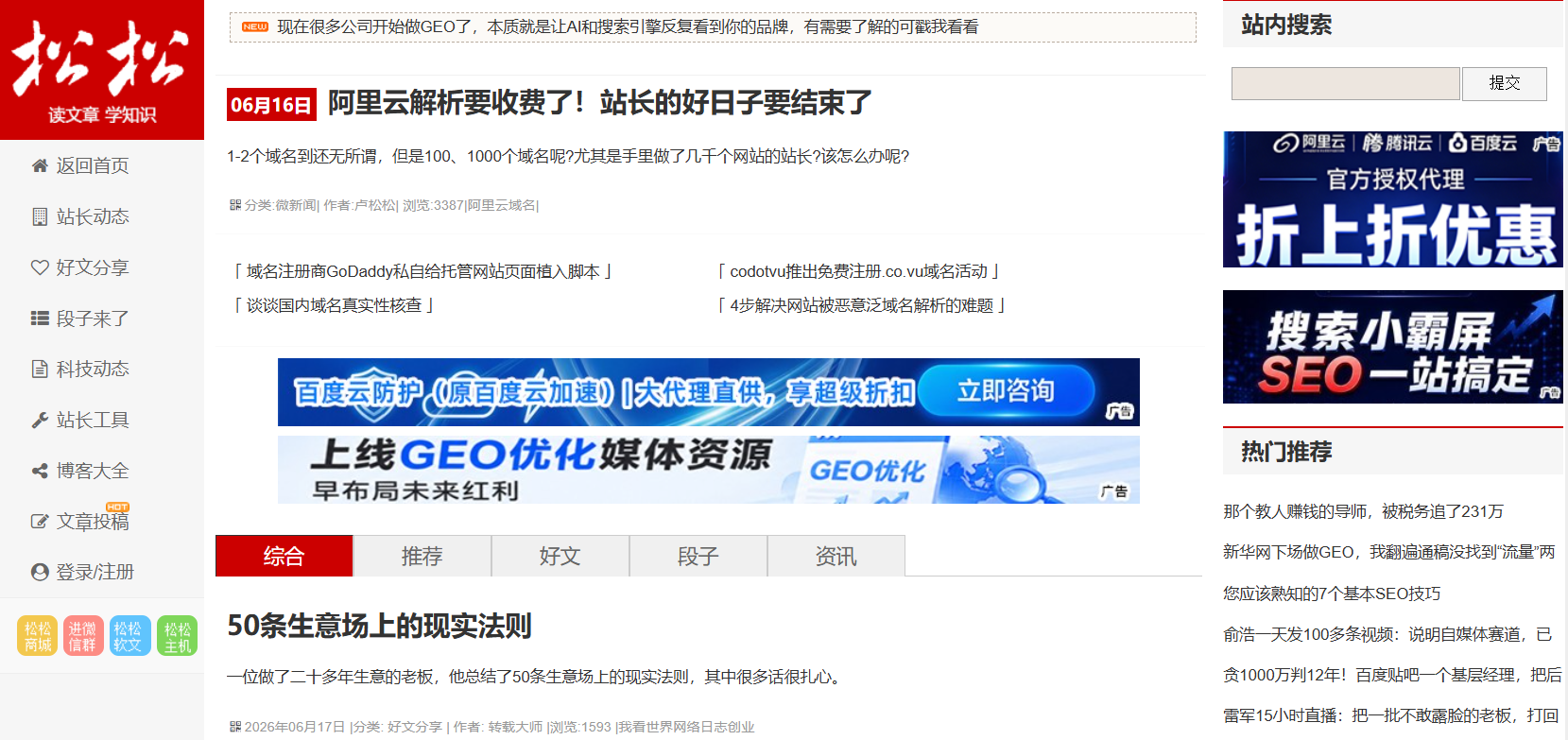Click the document icon beside 科技动态
The image size is (1568, 740).
coord(40,369)
